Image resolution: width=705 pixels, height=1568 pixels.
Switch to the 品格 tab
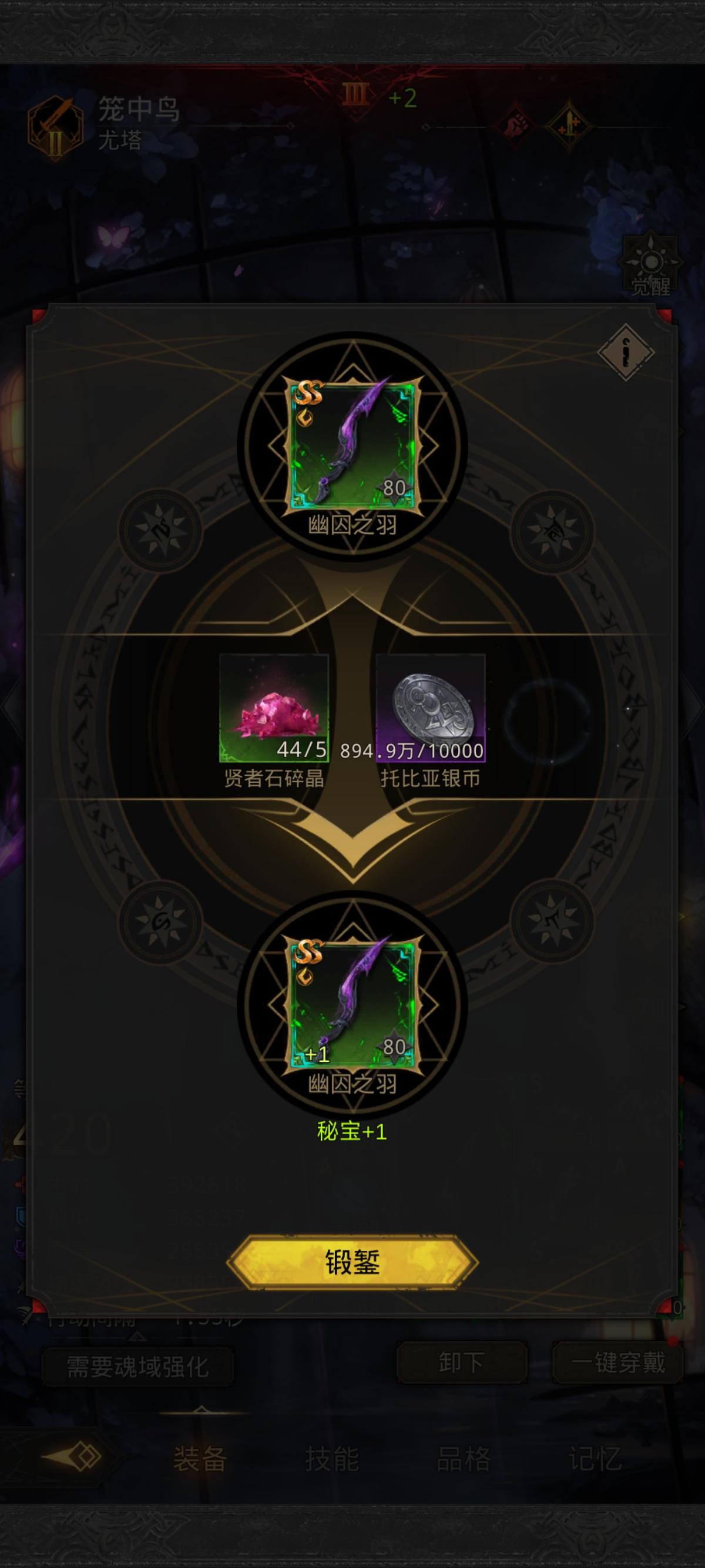(464, 1459)
